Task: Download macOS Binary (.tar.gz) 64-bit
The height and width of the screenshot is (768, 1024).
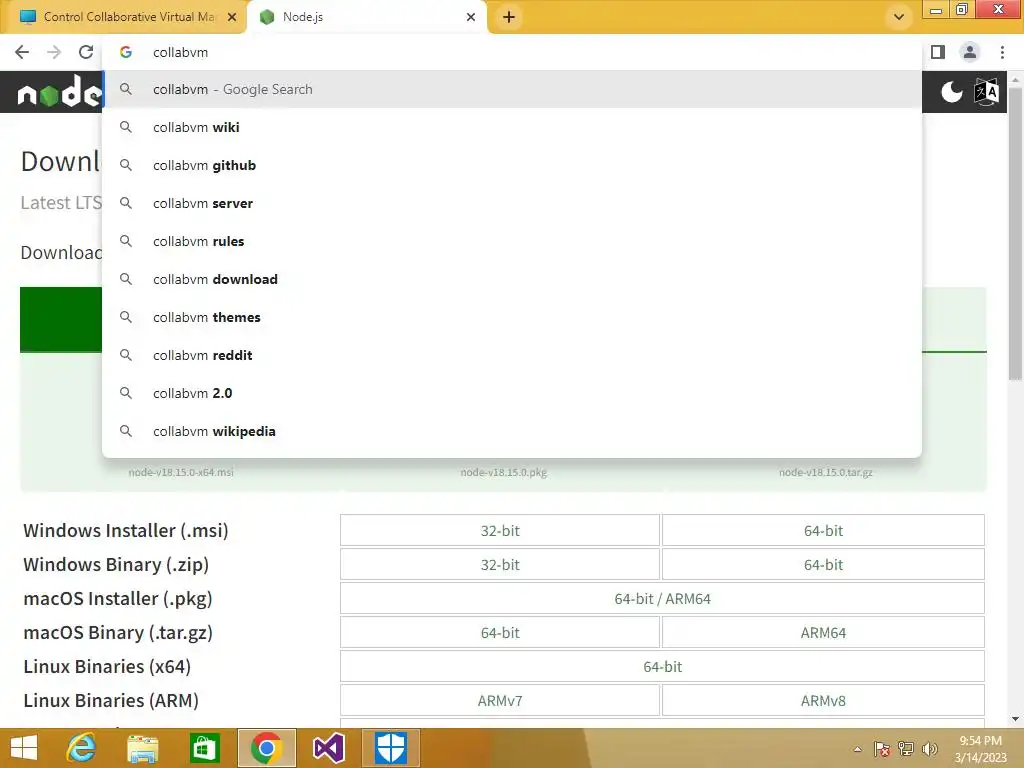Action: 500,632
